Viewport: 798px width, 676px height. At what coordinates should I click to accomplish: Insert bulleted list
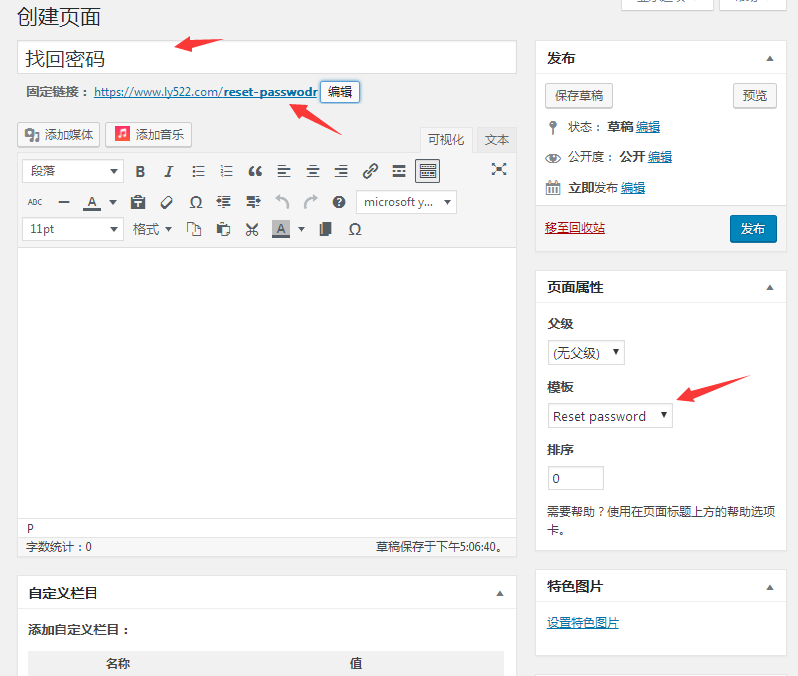click(x=198, y=171)
